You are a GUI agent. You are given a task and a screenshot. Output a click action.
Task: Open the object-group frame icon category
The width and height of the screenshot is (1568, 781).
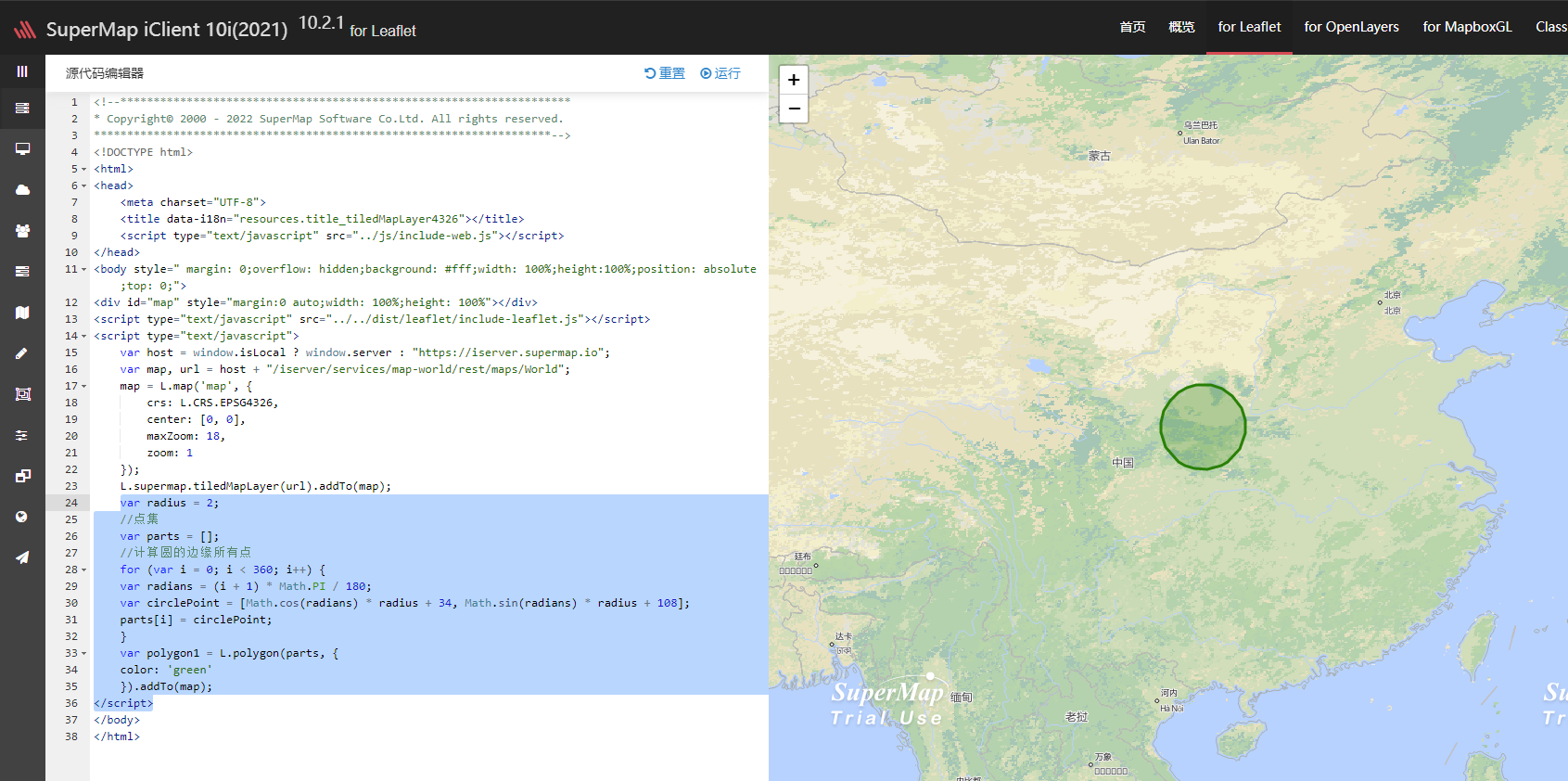(x=22, y=394)
